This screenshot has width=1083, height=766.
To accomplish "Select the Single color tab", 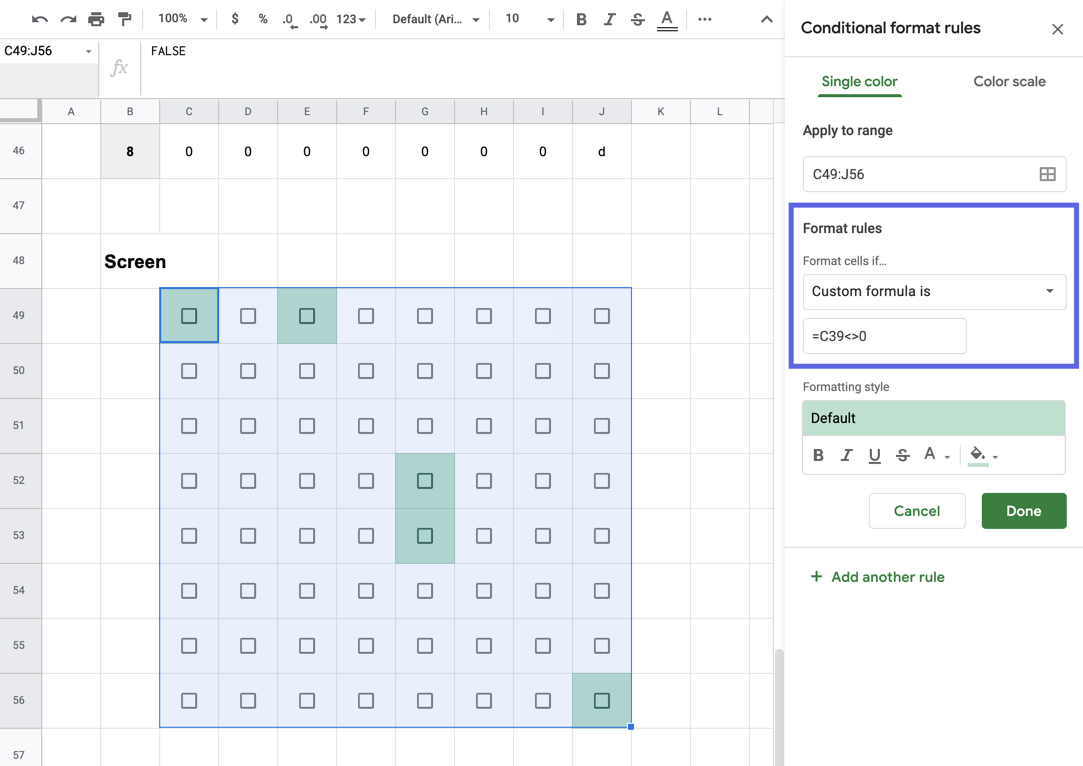I will click(859, 82).
